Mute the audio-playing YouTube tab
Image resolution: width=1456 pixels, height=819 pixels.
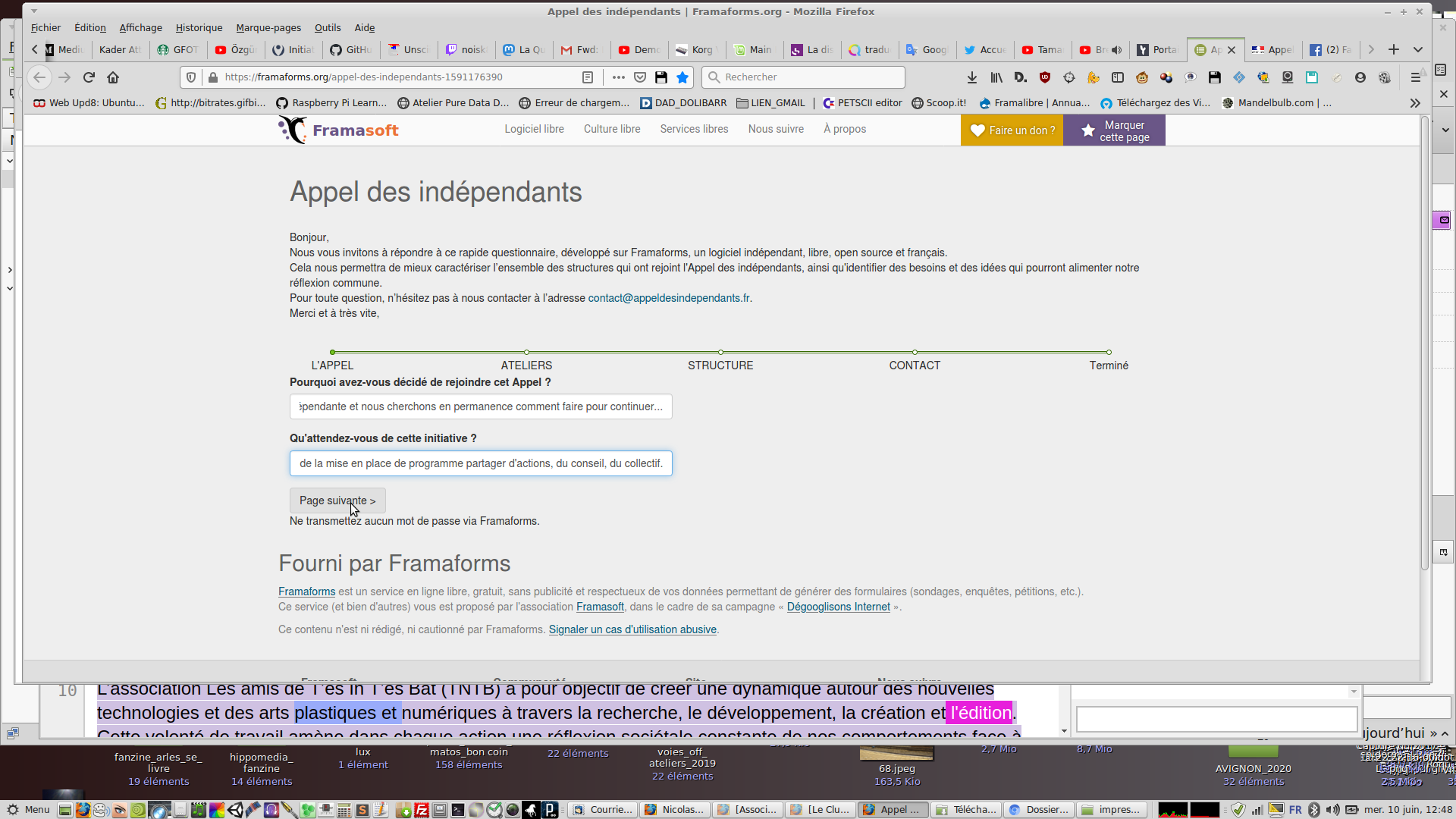point(1116,50)
